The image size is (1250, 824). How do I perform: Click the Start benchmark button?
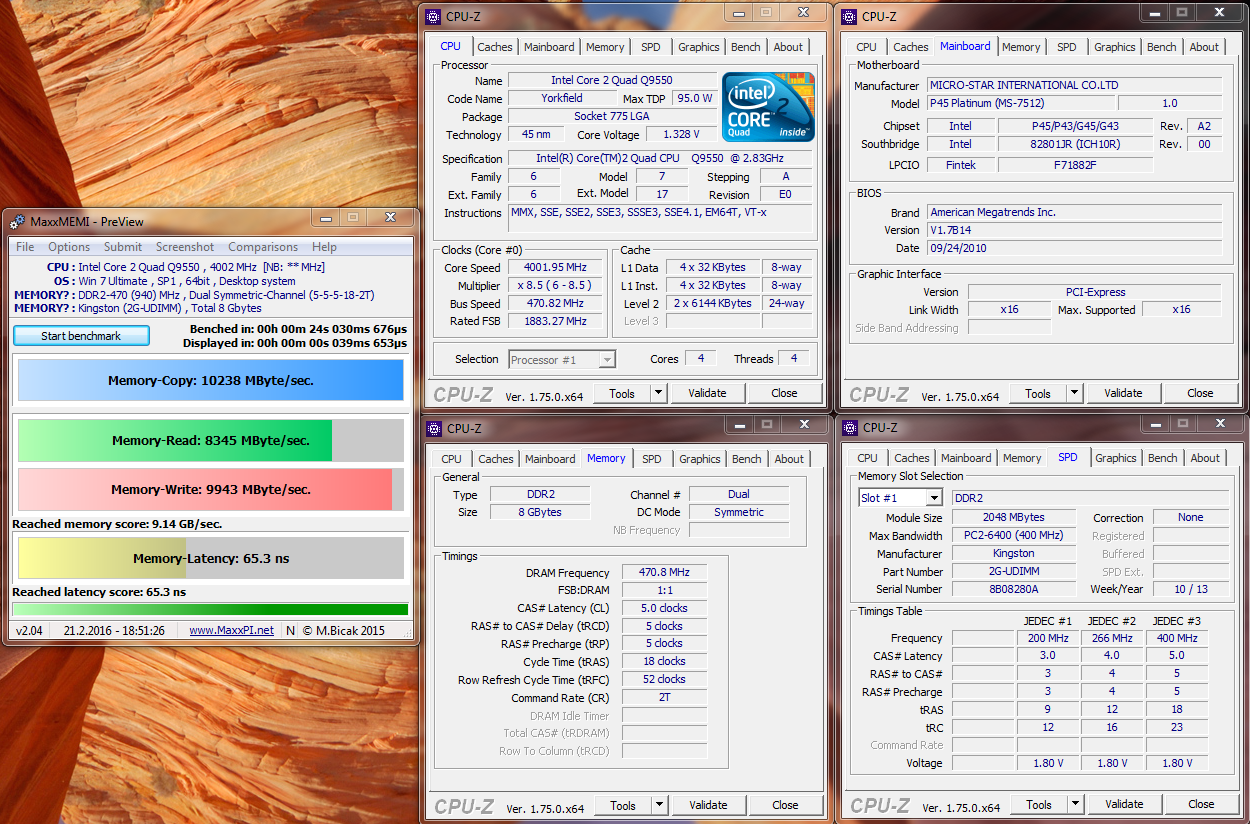click(81, 336)
